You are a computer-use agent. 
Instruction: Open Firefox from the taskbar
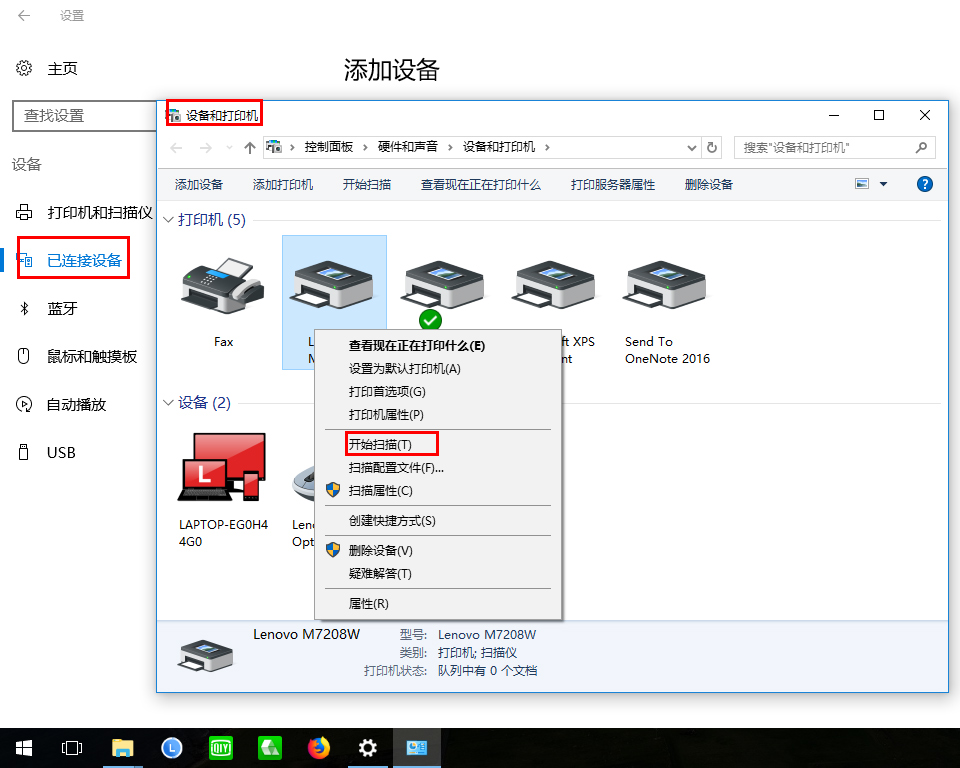click(x=318, y=748)
